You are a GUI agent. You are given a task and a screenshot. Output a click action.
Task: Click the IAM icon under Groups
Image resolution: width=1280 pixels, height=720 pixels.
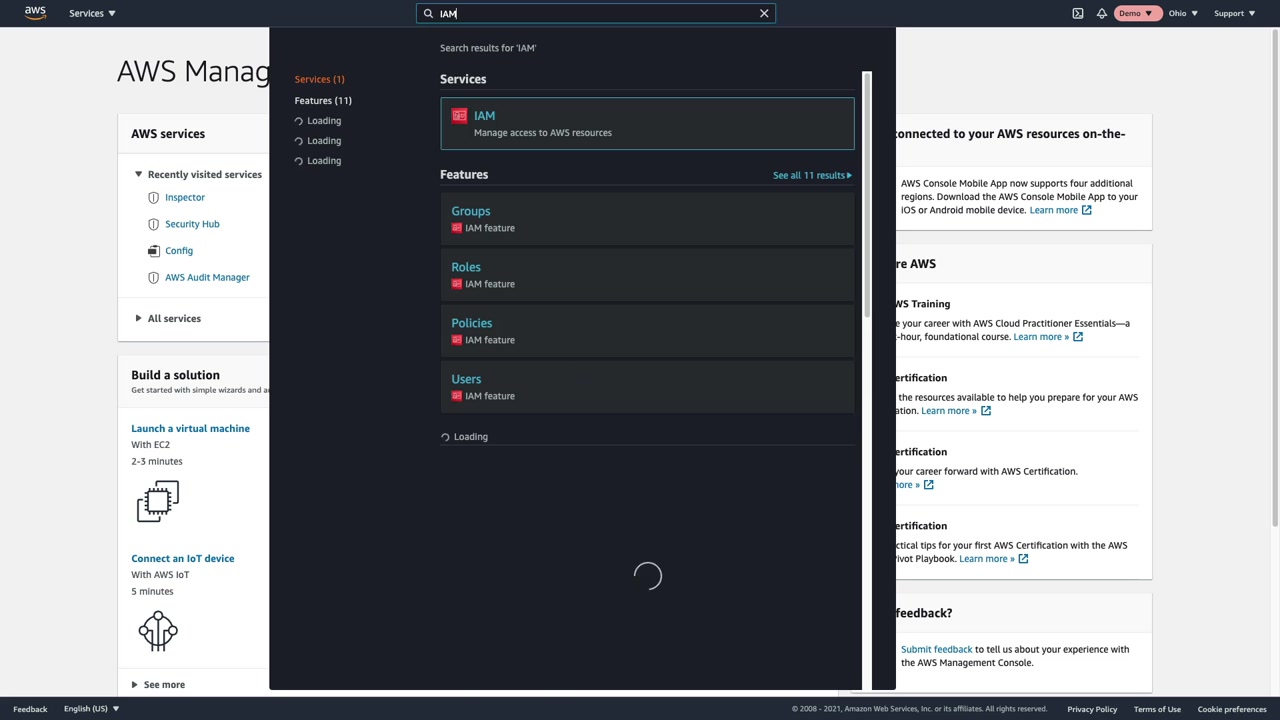point(457,228)
